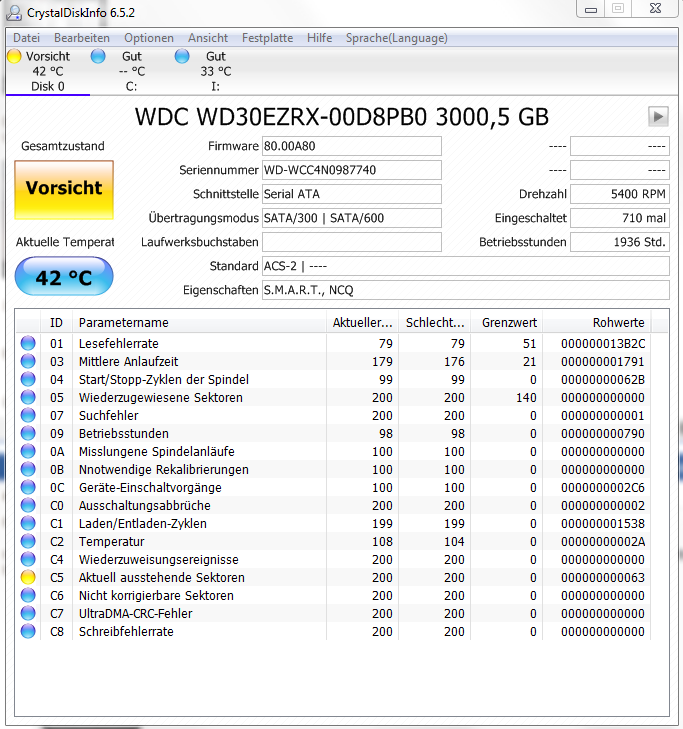Select raw value 000000013B2C
This screenshot has height=729, width=683.
[603, 344]
